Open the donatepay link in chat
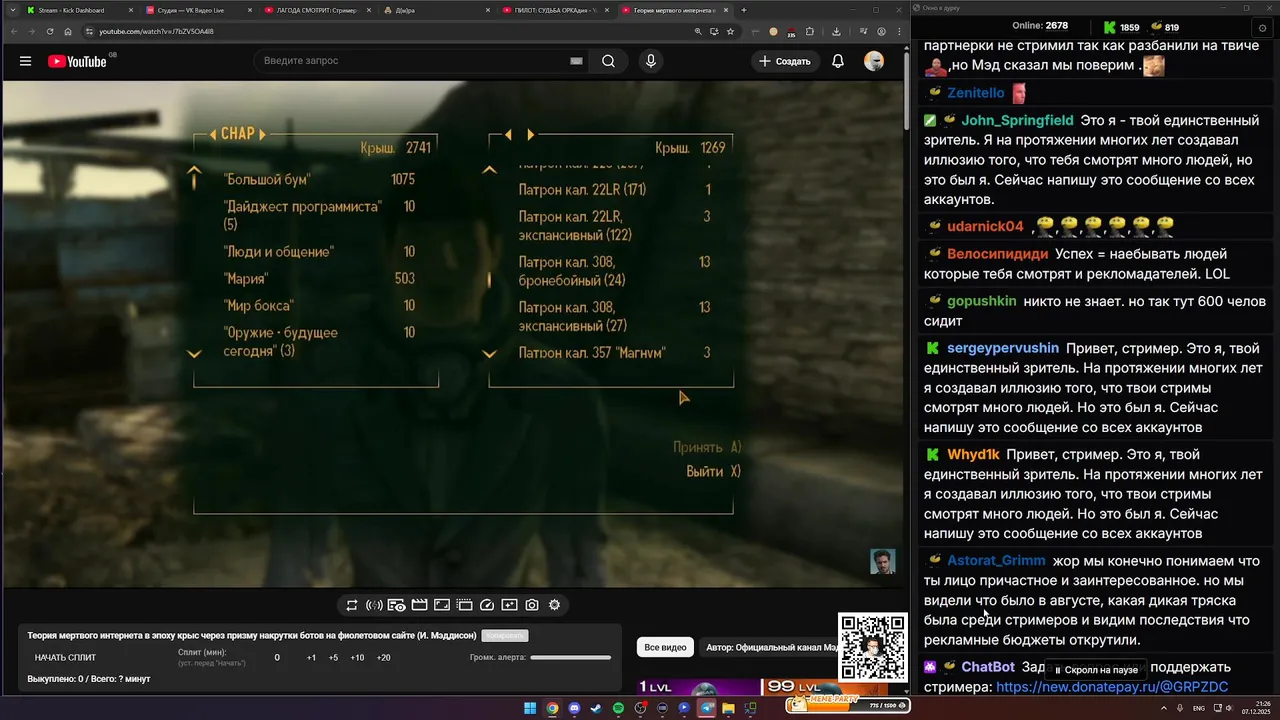 pos(1112,687)
